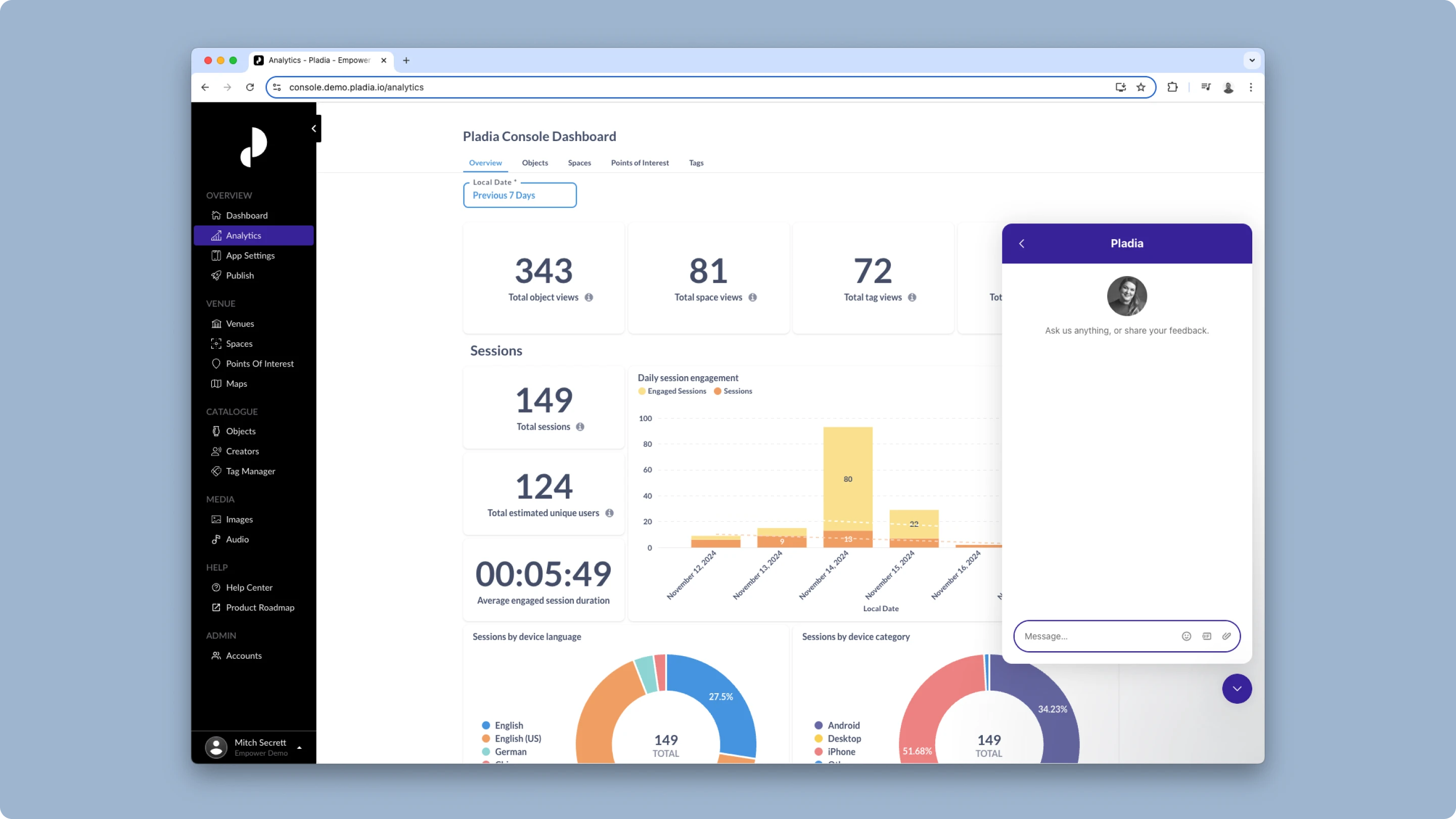This screenshot has height=819, width=1456.
Task: Click the Points Of Interest pin icon
Action: coord(216,363)
